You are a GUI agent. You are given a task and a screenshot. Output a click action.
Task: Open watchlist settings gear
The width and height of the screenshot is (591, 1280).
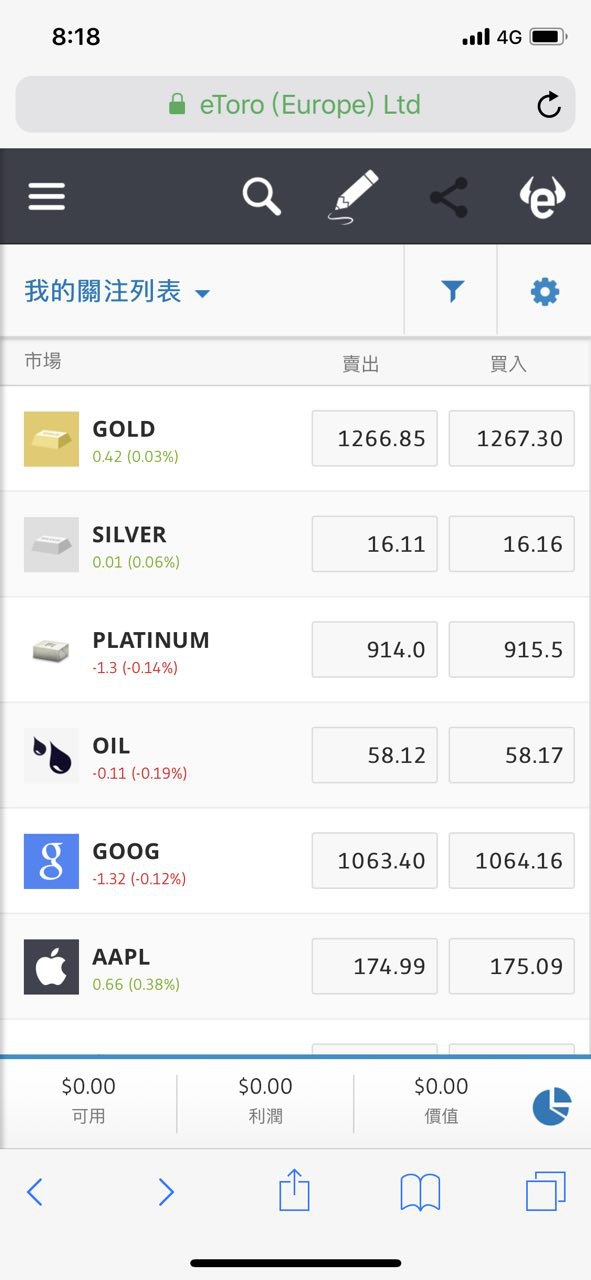(544, 292)
